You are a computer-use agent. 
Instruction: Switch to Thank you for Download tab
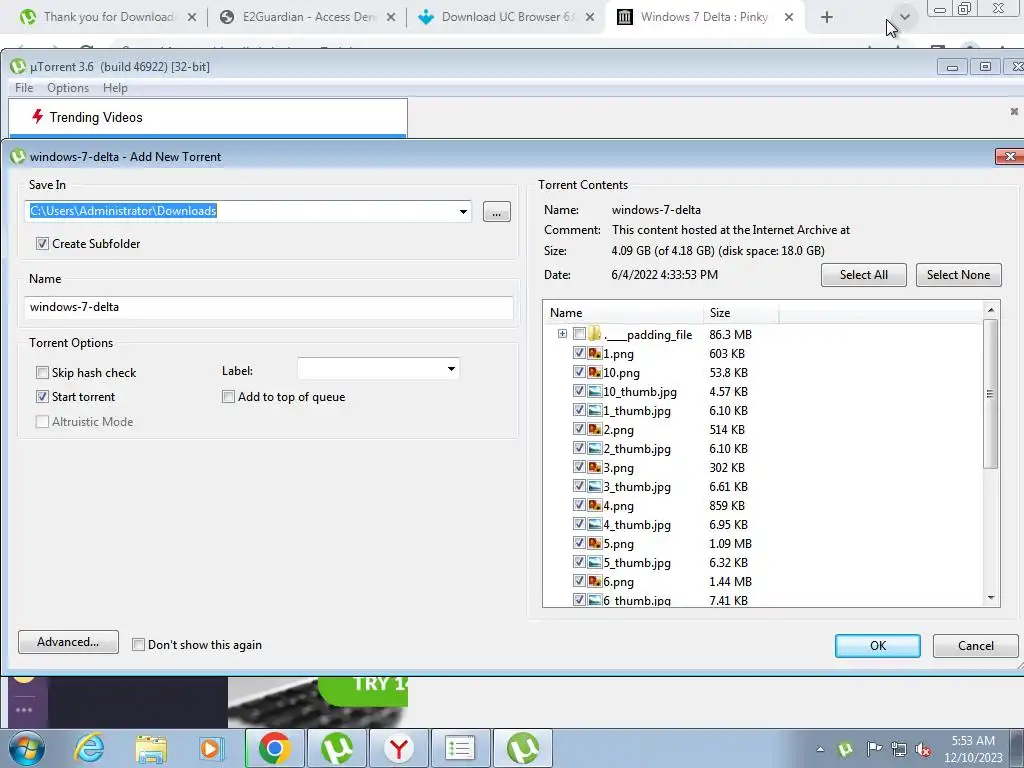tap(108, 17)
